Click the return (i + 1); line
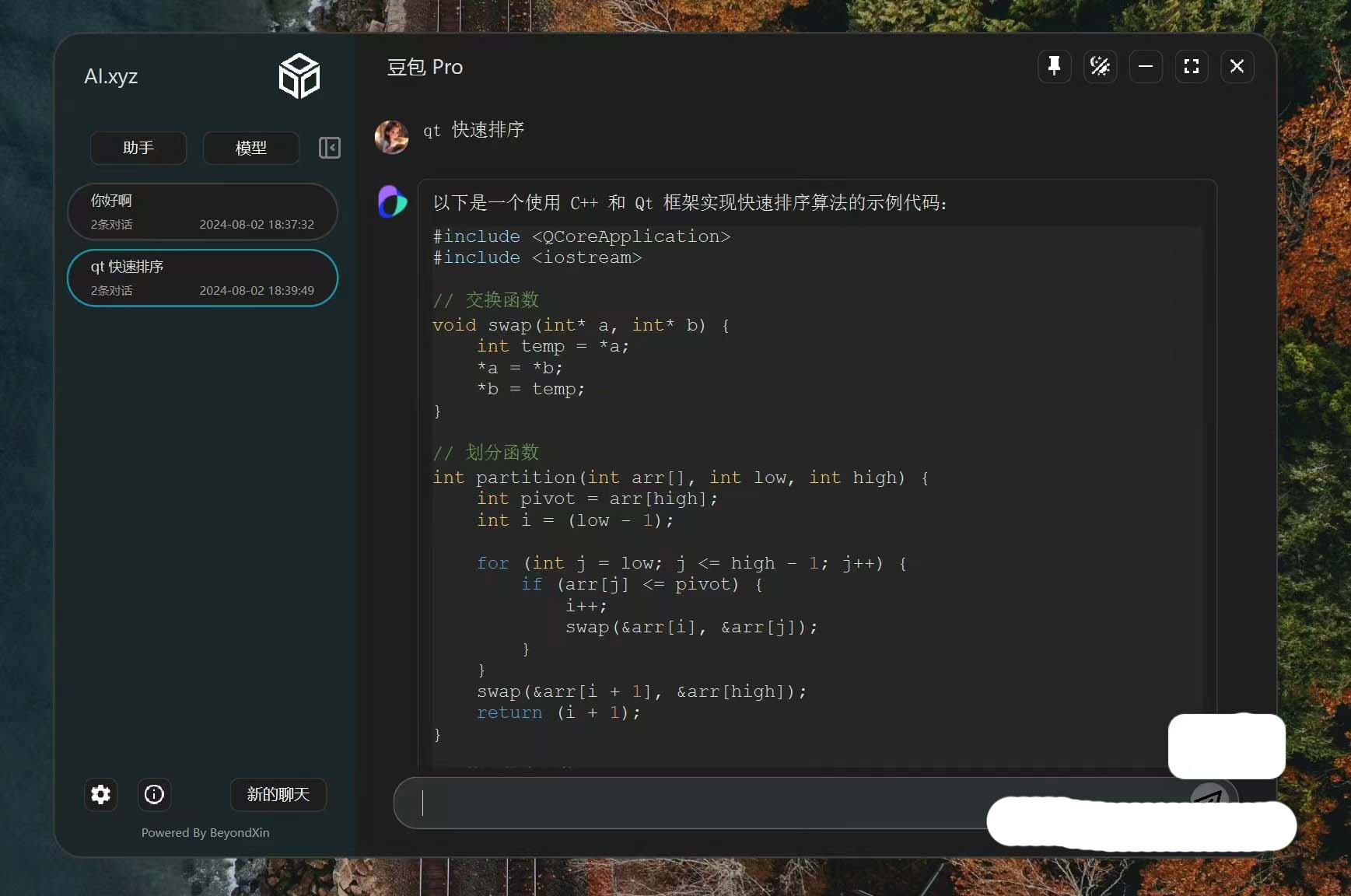 coord(559,712)
